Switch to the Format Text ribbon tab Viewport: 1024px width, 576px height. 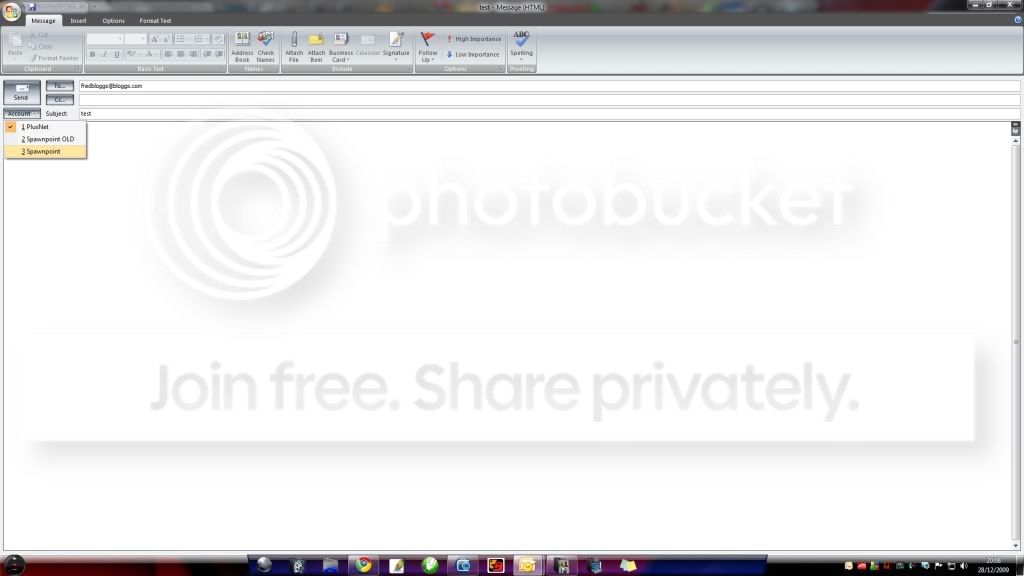pos(155,21)
